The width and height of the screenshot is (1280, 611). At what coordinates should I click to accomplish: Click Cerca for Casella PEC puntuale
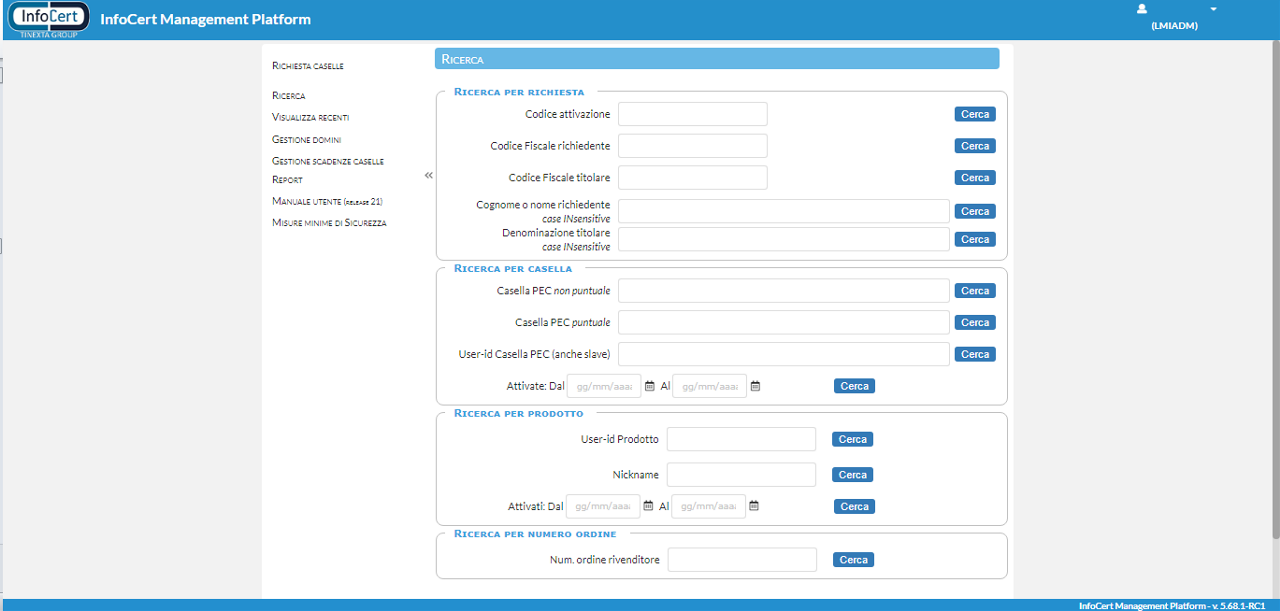point(974,322)
